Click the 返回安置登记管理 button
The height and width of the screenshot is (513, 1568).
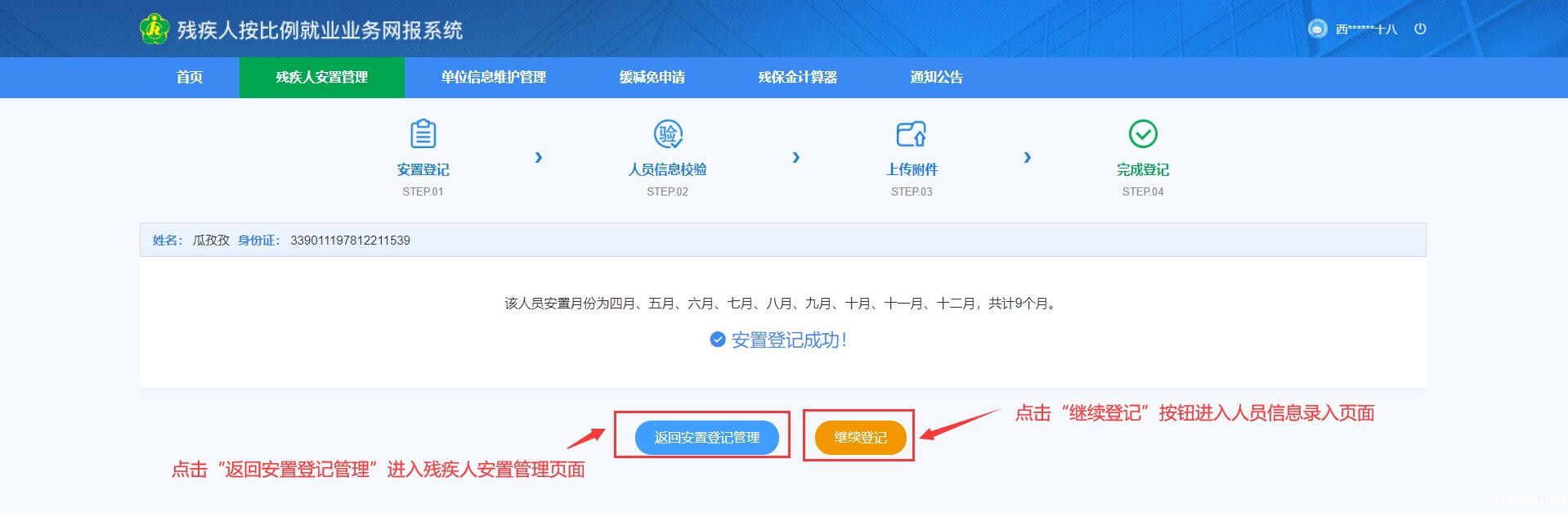707,438
